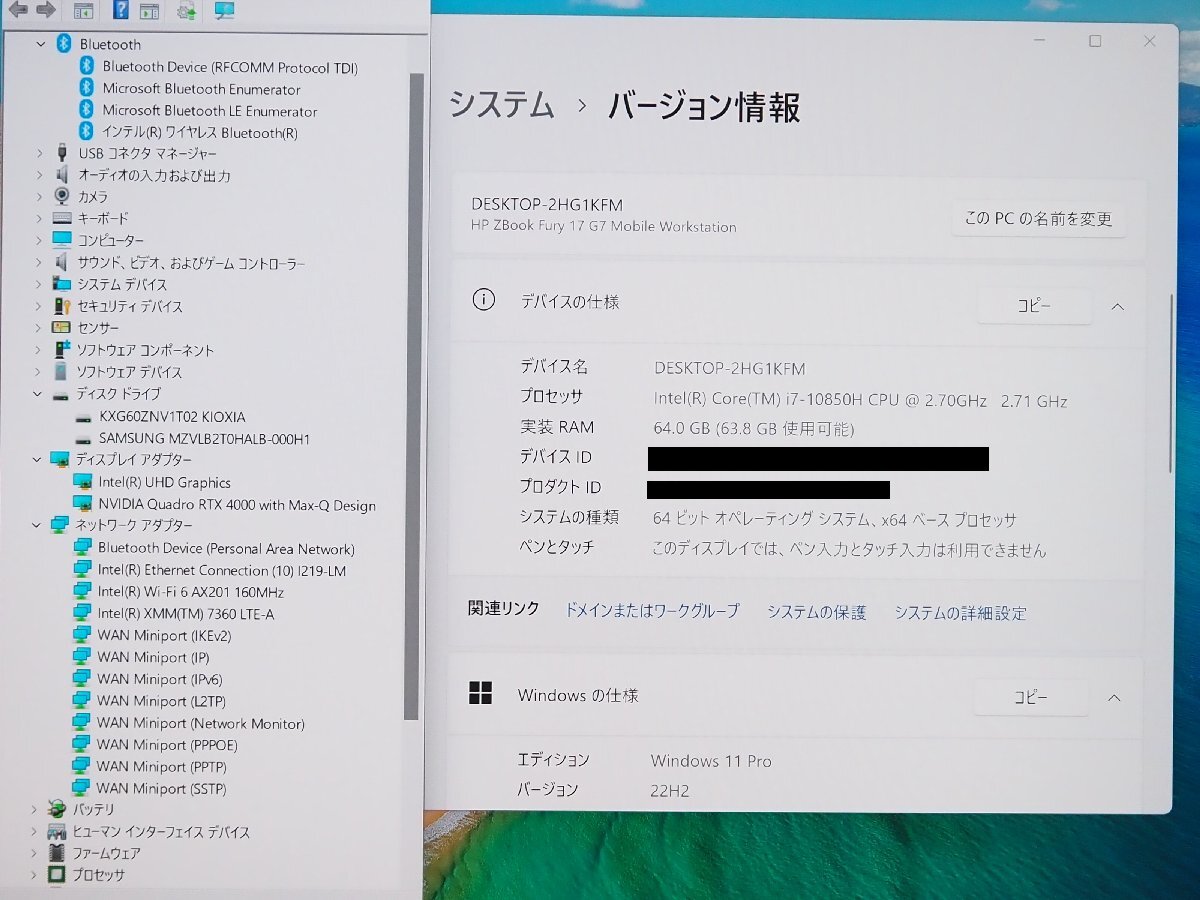Select Bluetooth Device (Personal Area Network)
Viewport: 1200px width, 900px height.
click(226, 548)
